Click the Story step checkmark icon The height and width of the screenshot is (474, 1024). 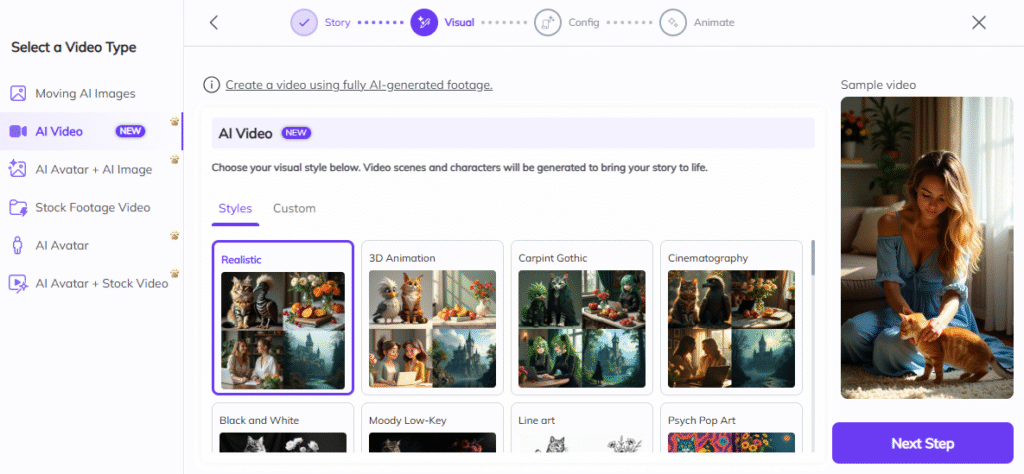click(x=304, y=23)
